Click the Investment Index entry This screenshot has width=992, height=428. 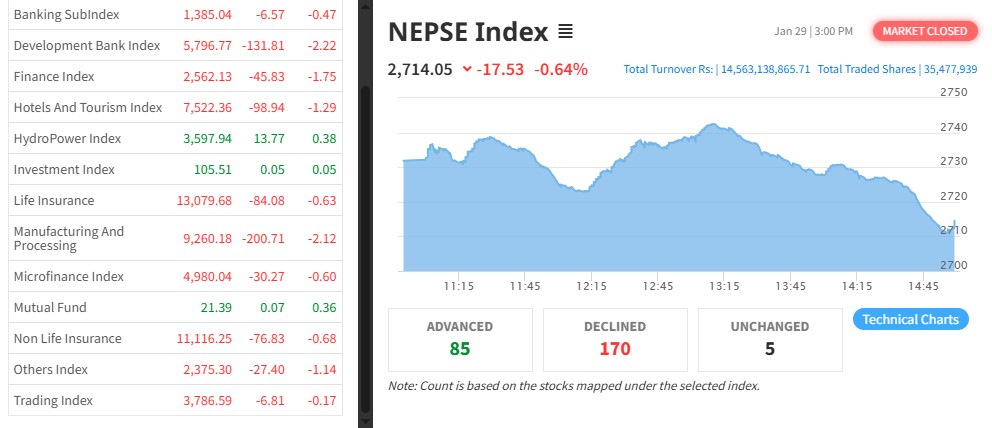pos(64,170)
